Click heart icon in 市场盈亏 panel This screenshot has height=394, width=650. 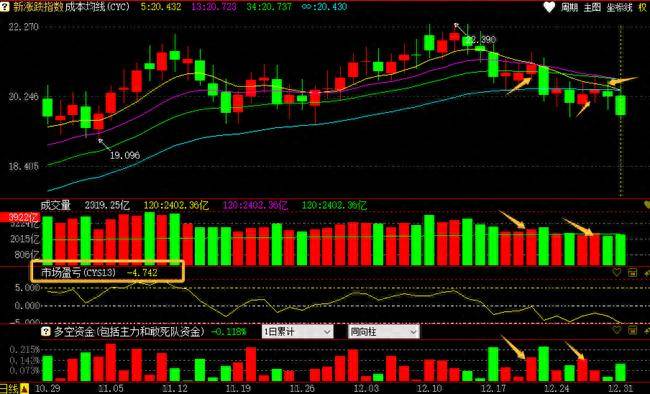pyautogui.click(x=616, y=272)
